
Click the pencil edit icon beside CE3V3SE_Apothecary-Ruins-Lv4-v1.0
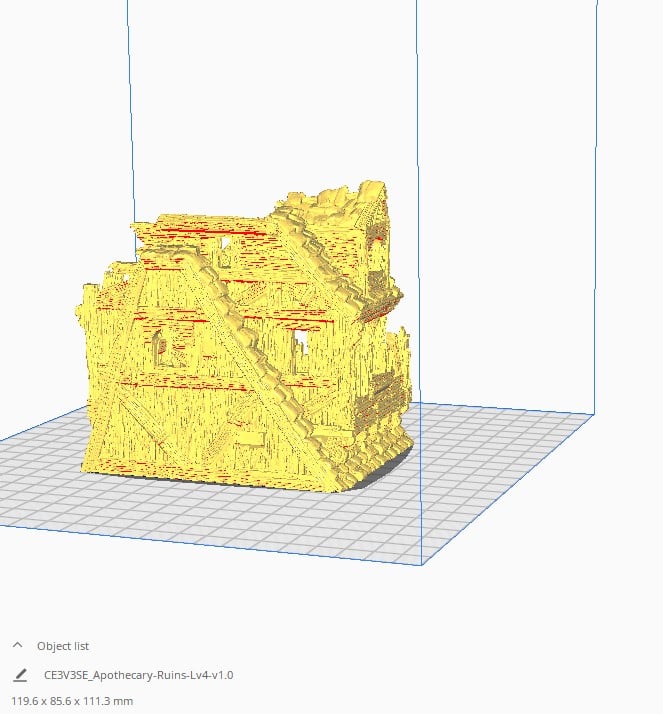point(20,675)
